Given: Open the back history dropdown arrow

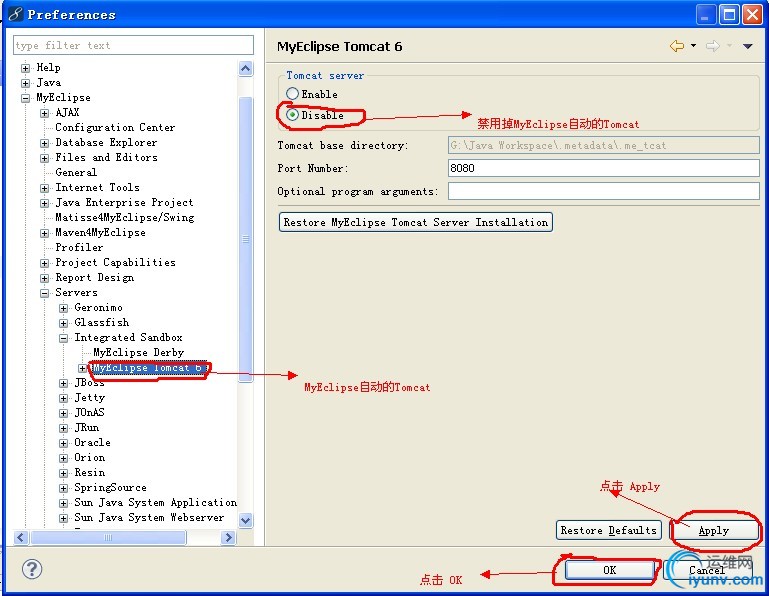Looking at the screenshot, I should point(693,46).
